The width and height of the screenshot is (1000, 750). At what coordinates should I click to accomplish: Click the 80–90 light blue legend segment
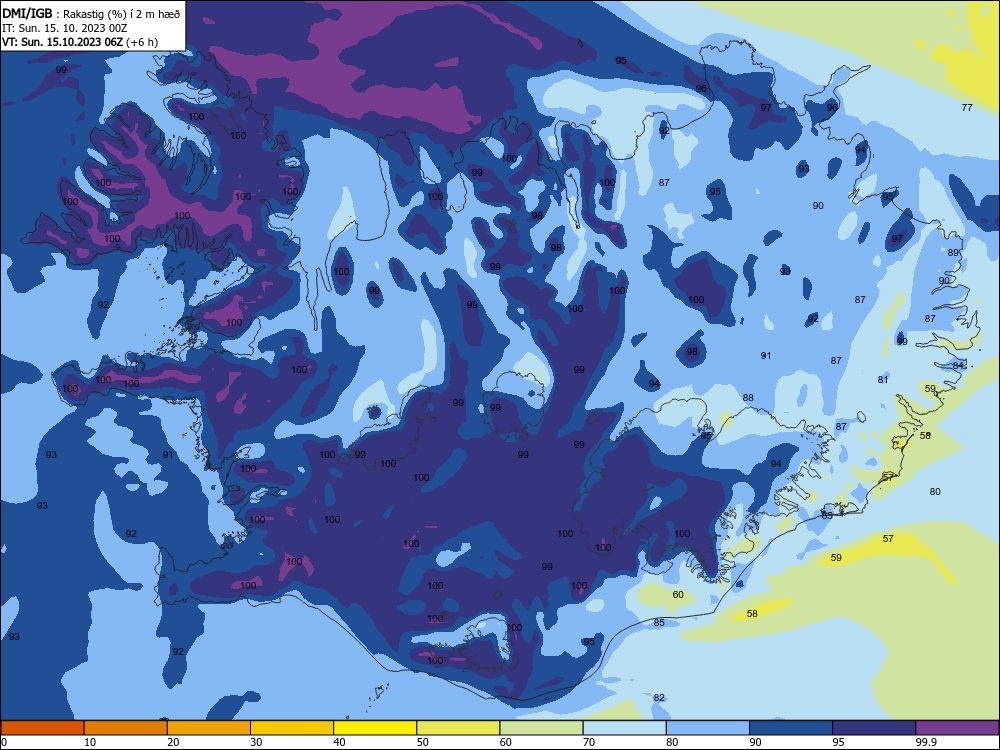(x=708, y=728)
